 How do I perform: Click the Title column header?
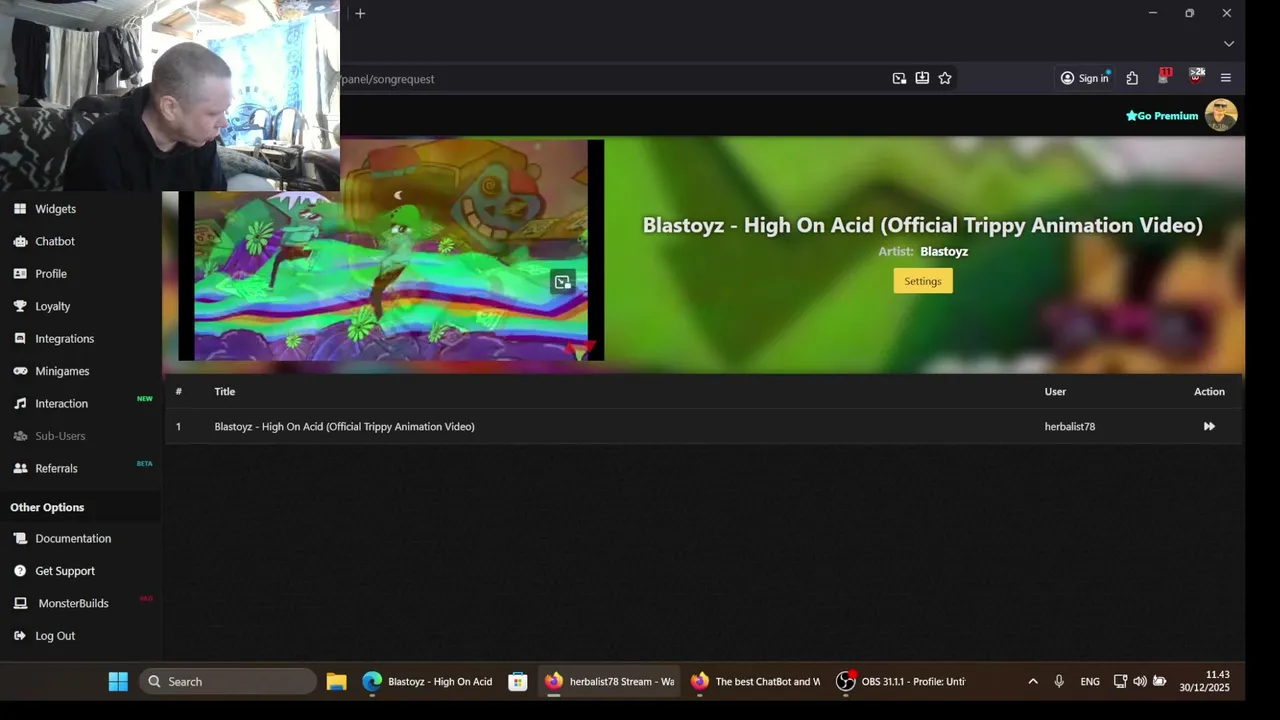click(224, 392)
